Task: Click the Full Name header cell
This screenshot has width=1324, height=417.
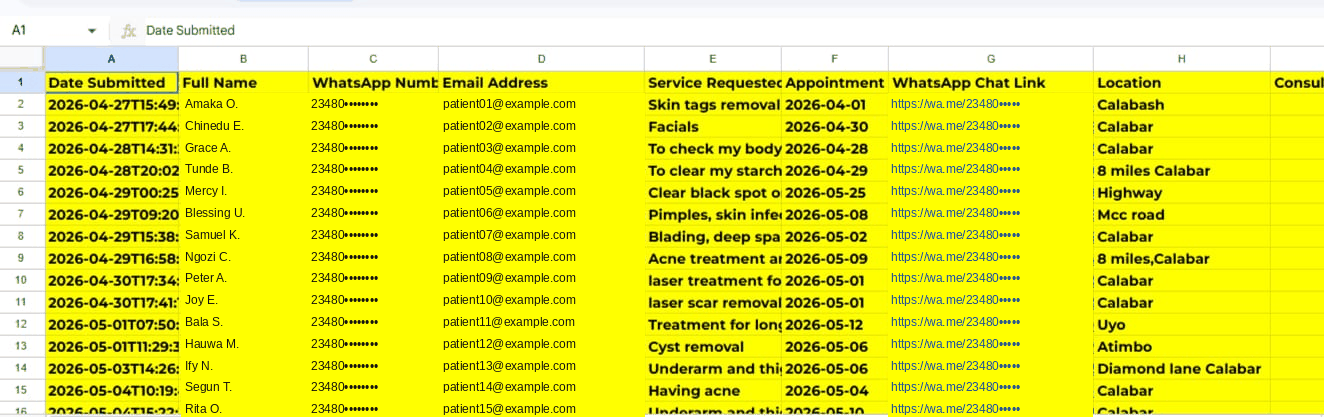Action: pos(244,82)
